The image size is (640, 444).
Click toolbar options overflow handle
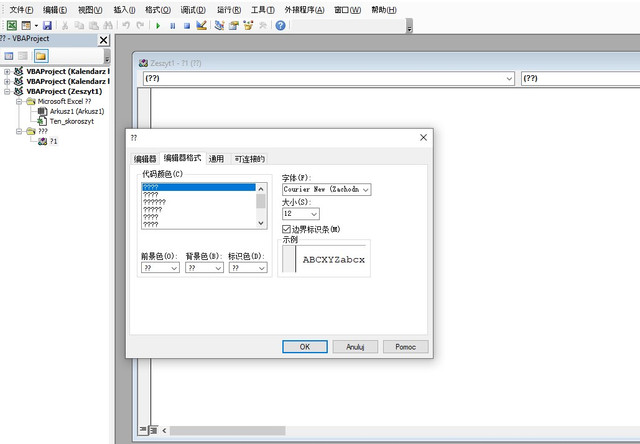[x=409, y=27]
